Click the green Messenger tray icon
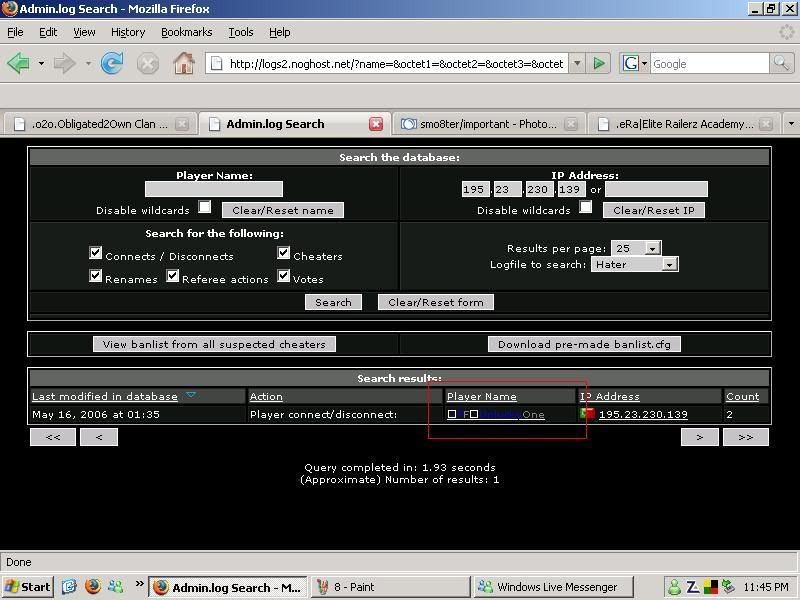Screen dimensions: 800x600 click(674, 587)
